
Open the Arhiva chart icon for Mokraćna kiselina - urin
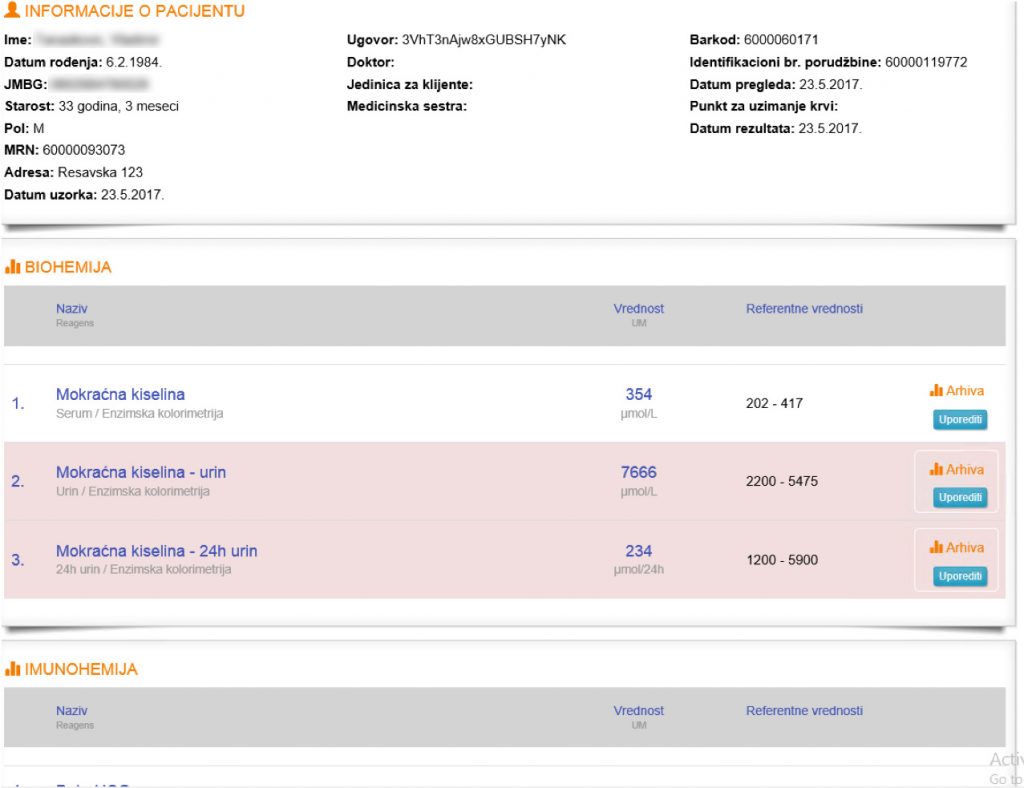pos(936,469)
